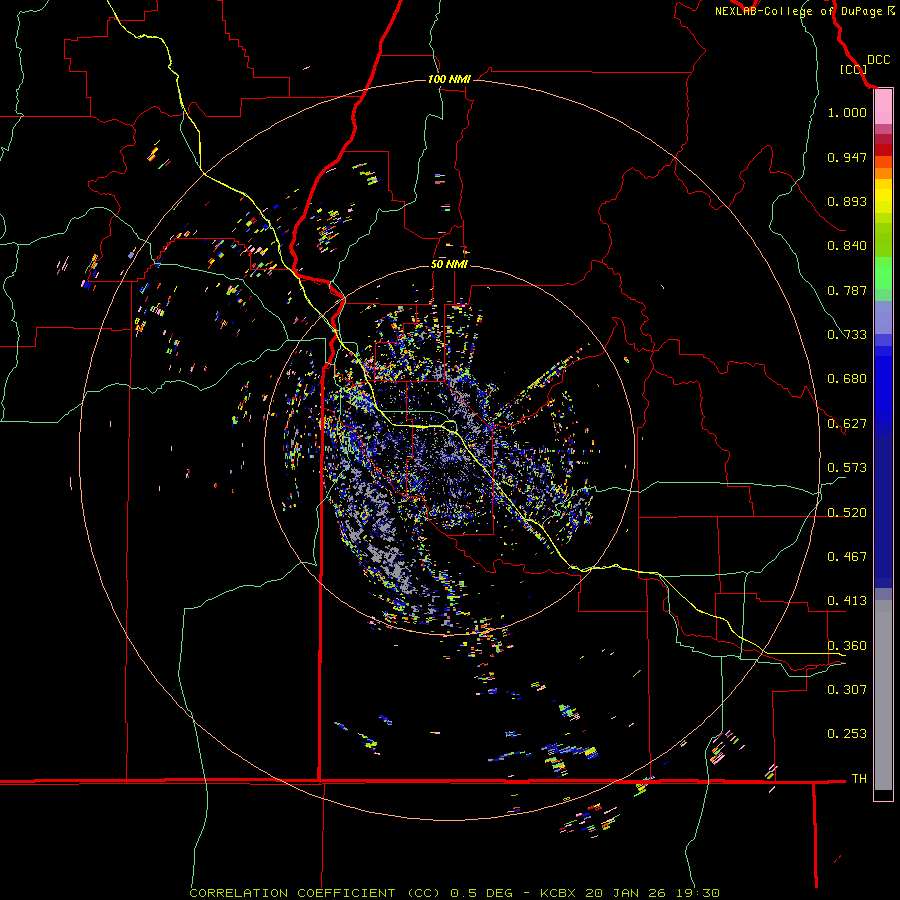Viewport: 900px width, 900px height.
Task: Click the 0.573 scale value
Action: click(847, 468)
